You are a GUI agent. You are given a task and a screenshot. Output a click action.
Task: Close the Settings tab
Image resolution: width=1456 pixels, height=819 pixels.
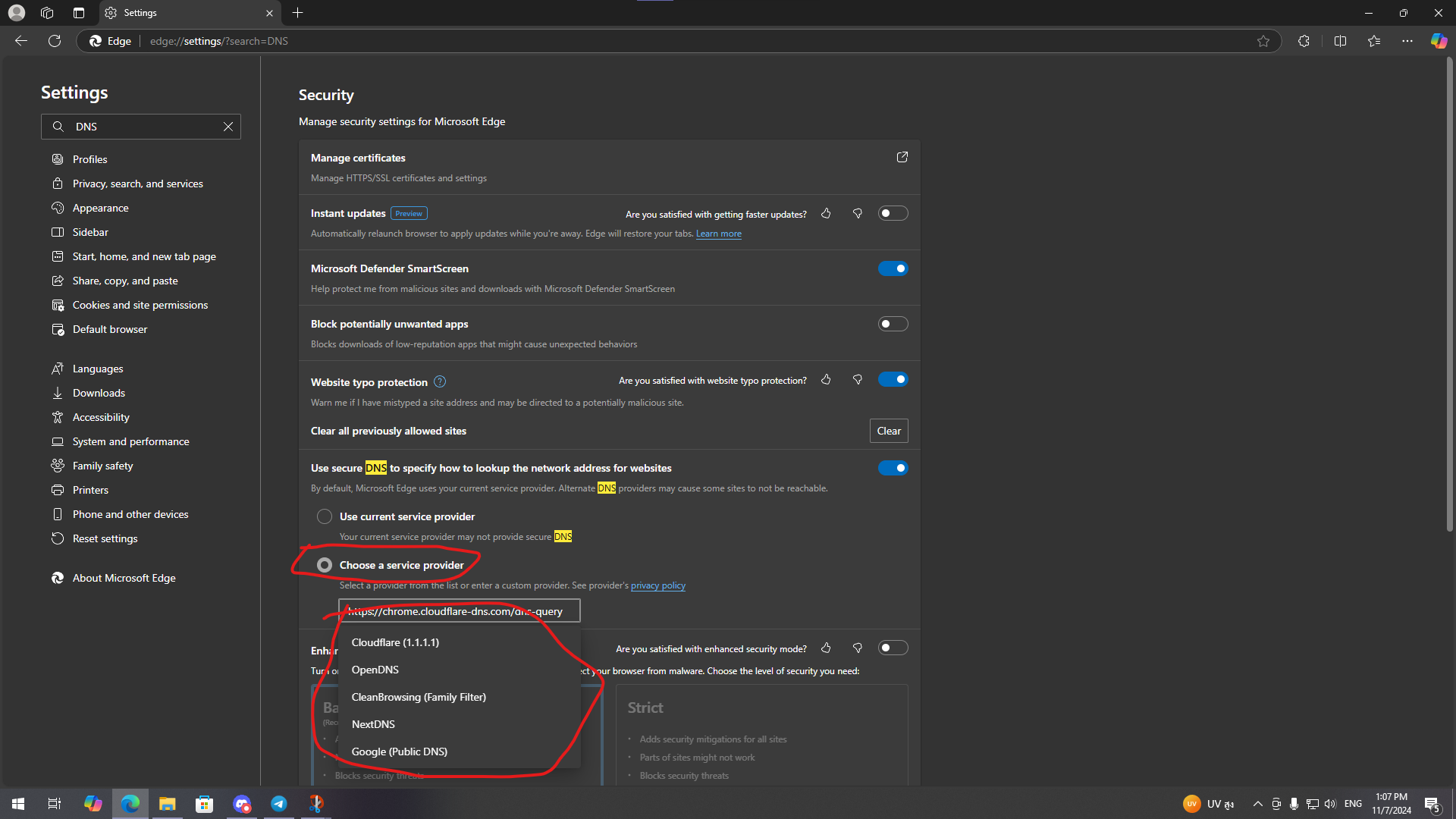269,13
